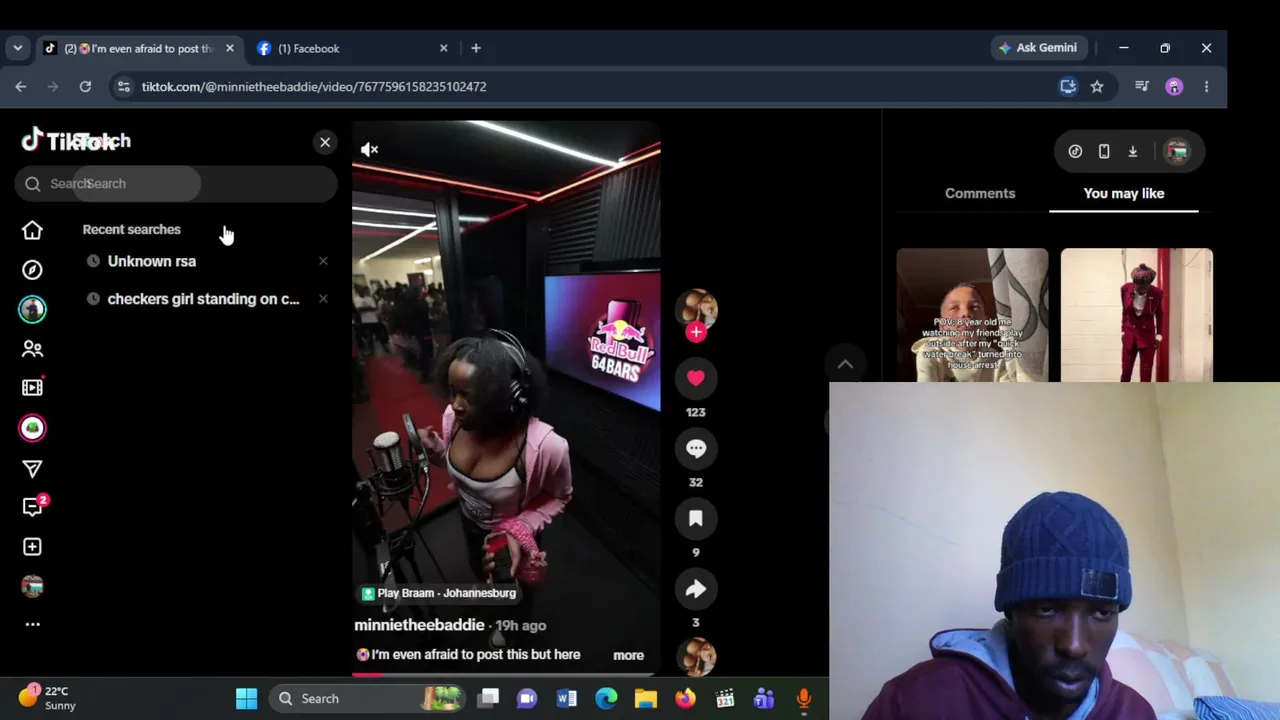Open Chrome three-dot menu
This screenshot has width=1280, height=720.
click(1206, 87)
